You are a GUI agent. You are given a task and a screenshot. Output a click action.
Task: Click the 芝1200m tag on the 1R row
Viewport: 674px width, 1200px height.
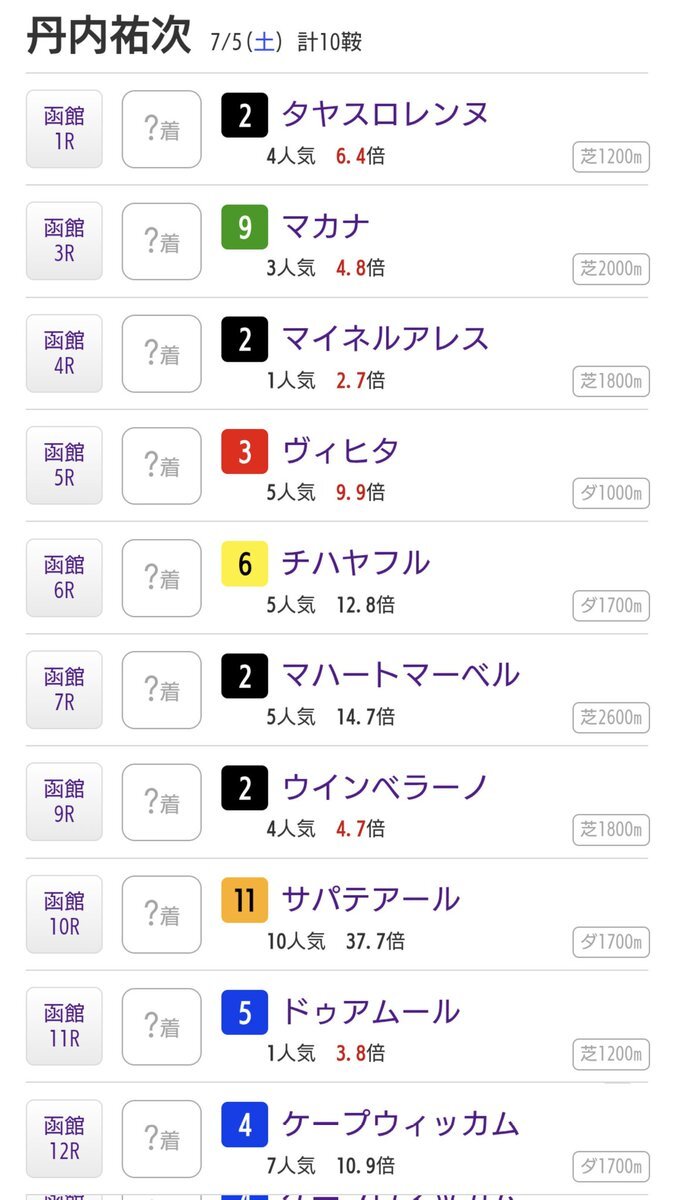pyautogui.click(x=612, y=157)
